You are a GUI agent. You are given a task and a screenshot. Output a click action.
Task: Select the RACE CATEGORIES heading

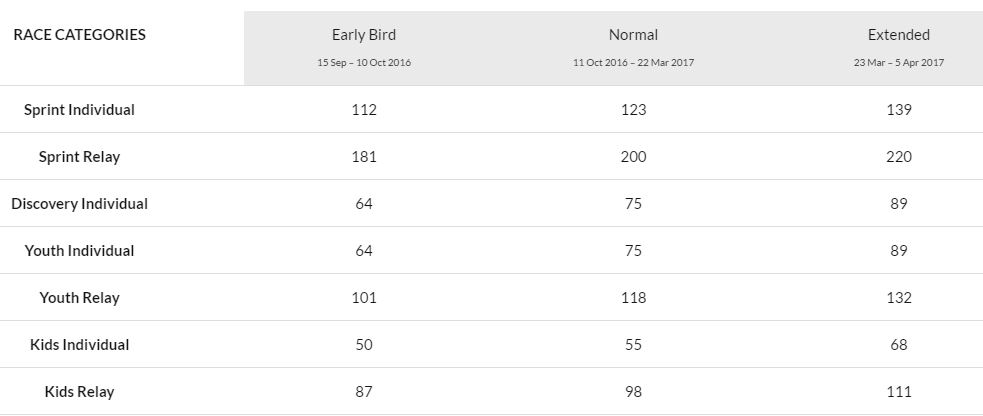(80, 35)
